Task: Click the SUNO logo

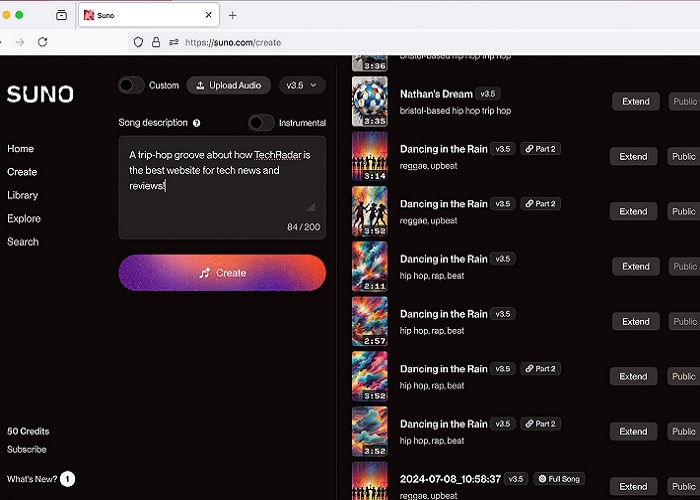Action: tap(40, 95)
